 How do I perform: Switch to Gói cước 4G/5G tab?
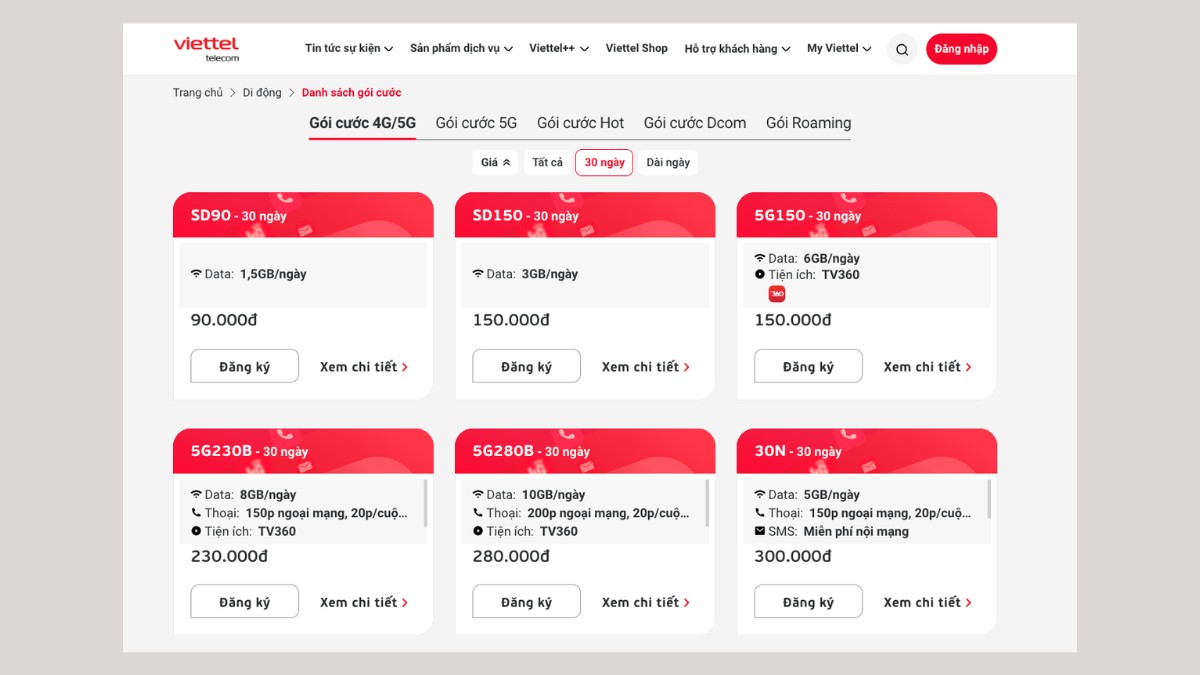[362, 123]
